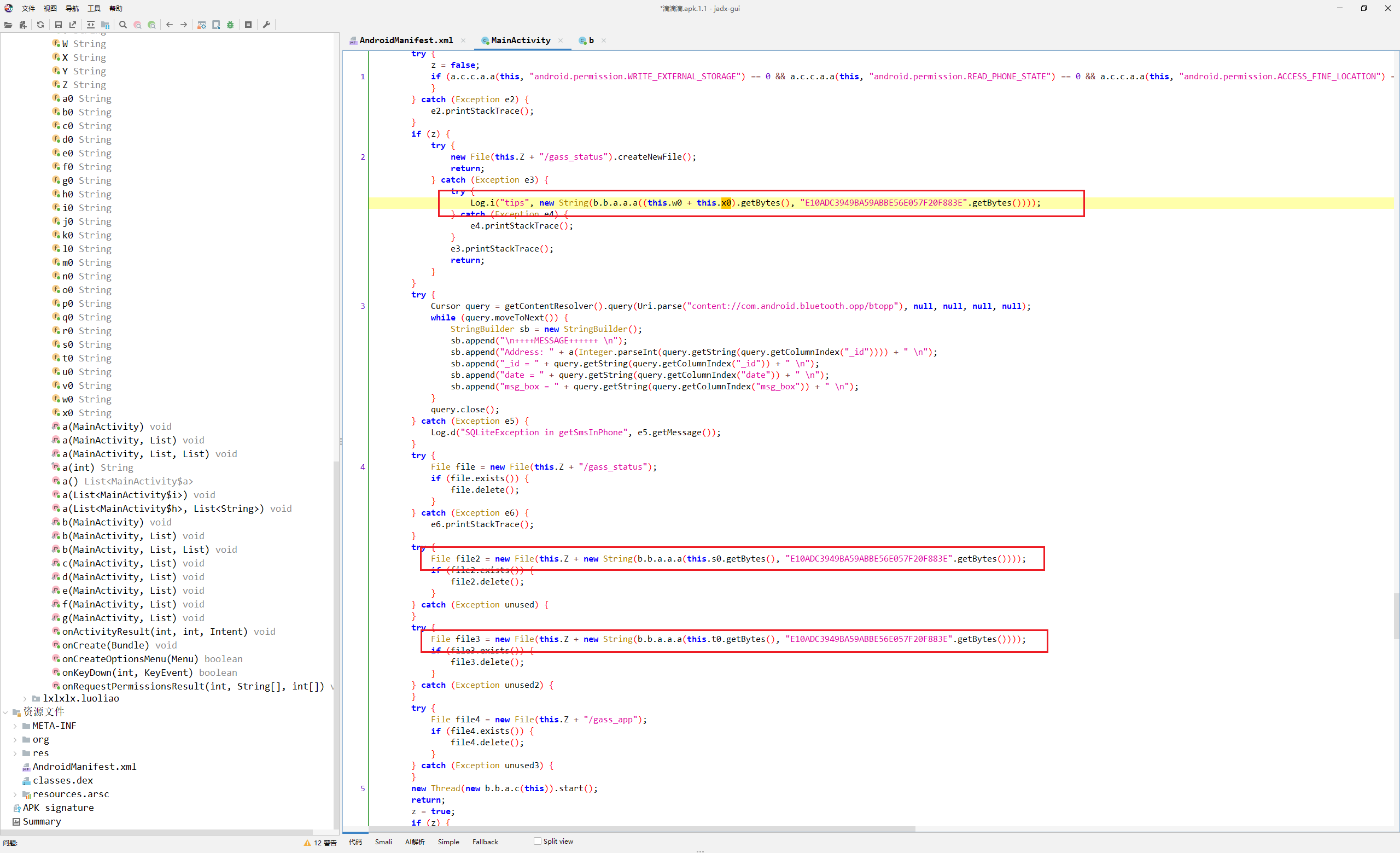This screenshot has height=853, width=1400.
Task: Expand the lxlxlx.luoliao package
Action: click(x=25, y=698)
